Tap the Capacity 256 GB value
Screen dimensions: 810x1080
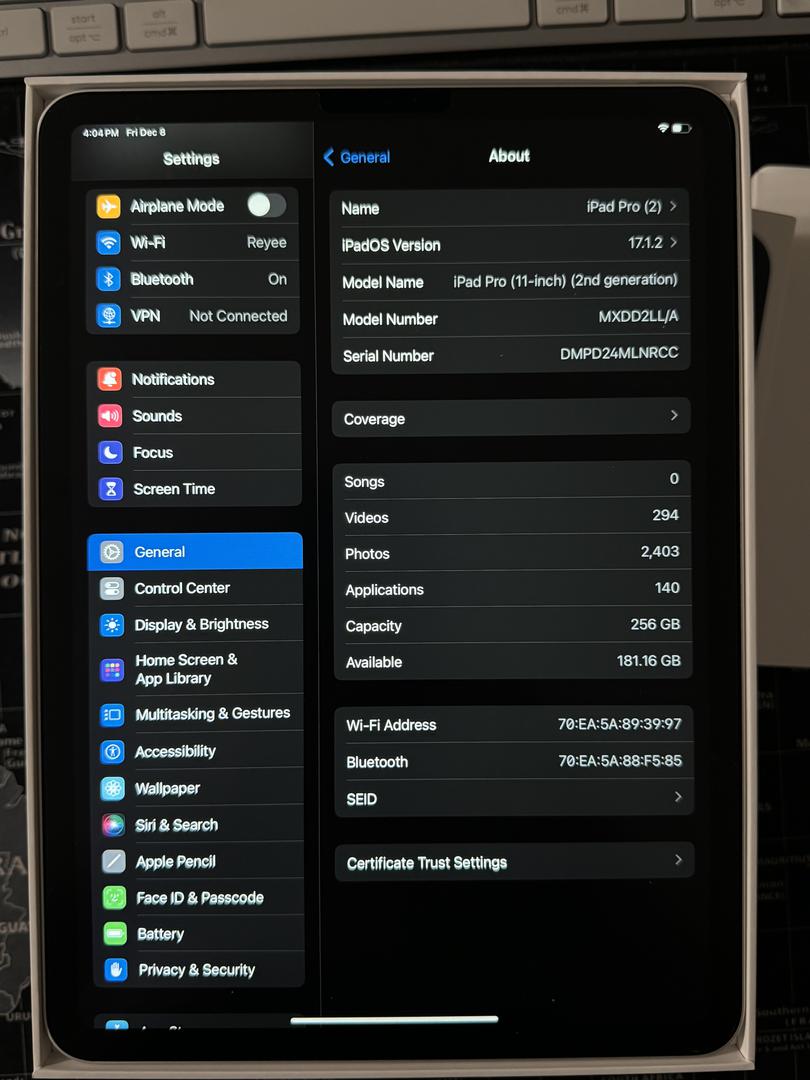click(x=656, y=624)
